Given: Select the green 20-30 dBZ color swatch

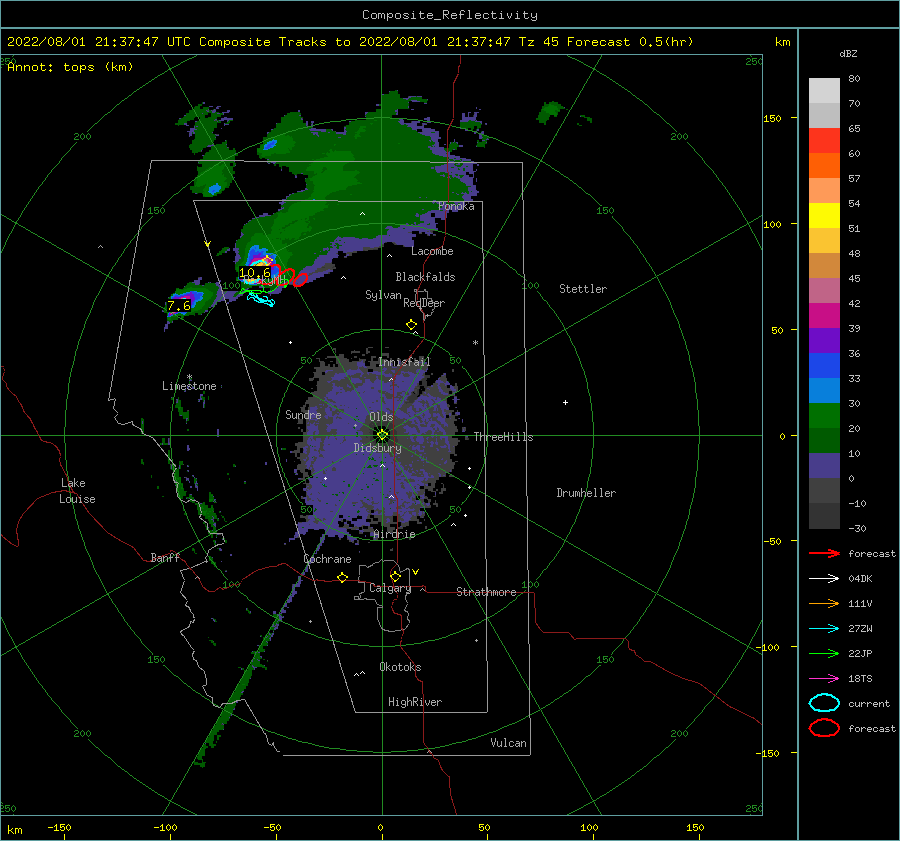Looking at the screenshot, I should click(x=824, y=416).
